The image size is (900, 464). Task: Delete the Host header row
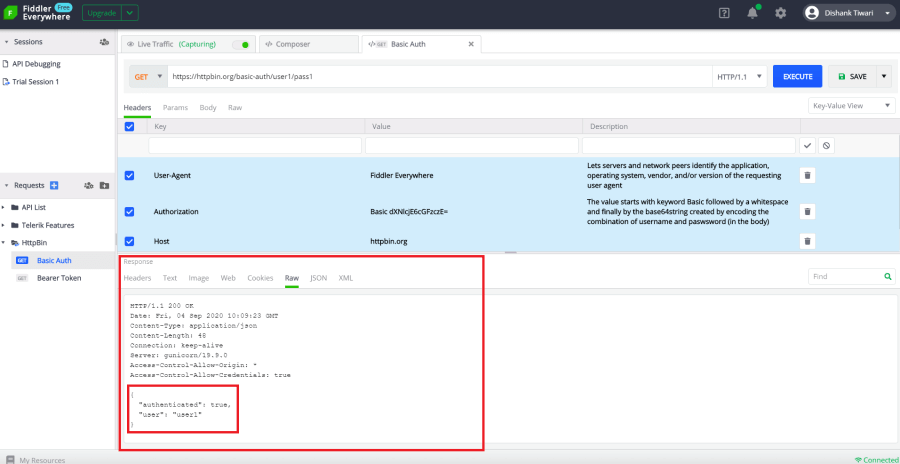tap(807, 241)
